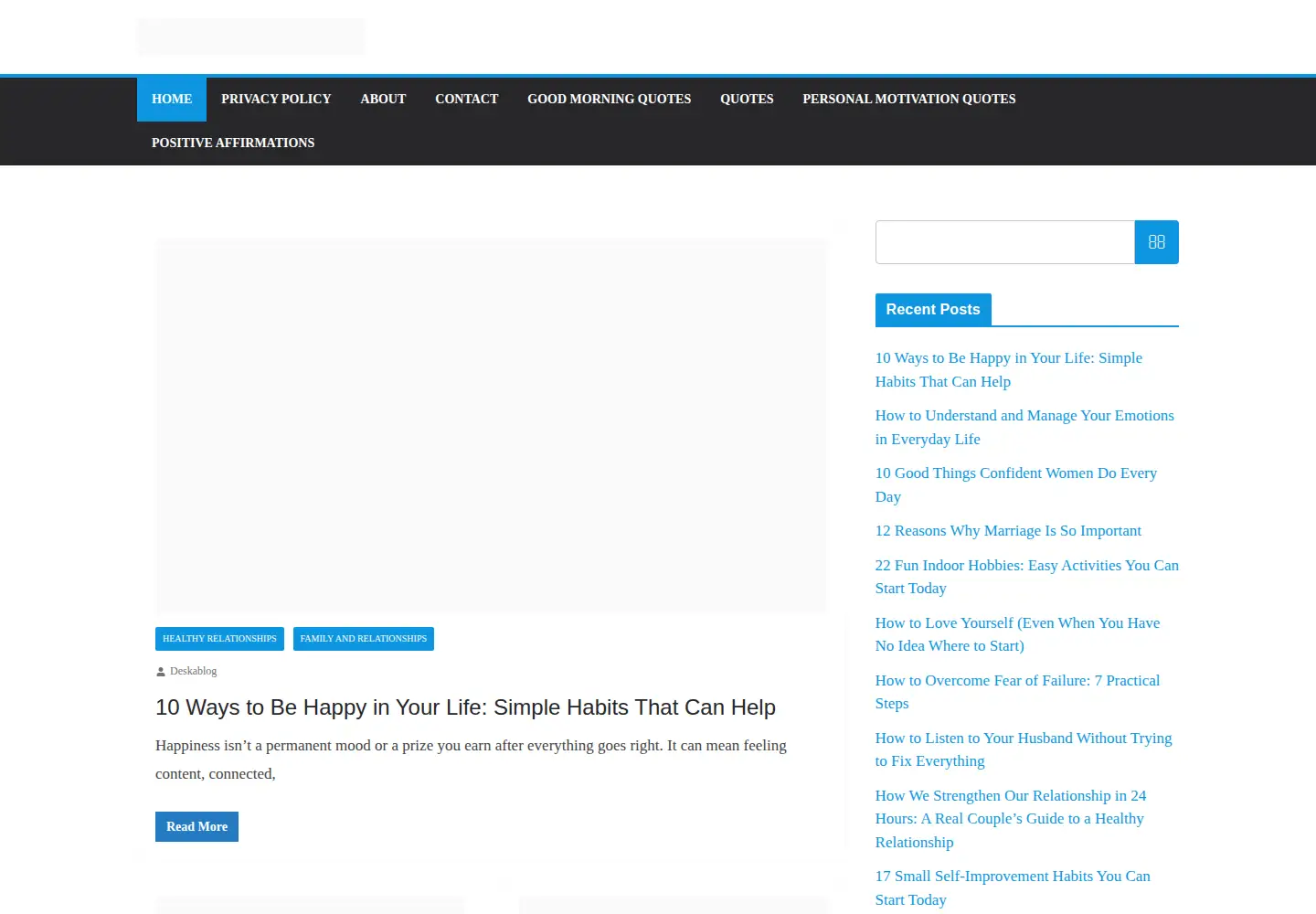This screenshot has height=914, width=1316.
Task: Open 'How to Understand and Manage Your Emotions'
Action: (1024, 428)
